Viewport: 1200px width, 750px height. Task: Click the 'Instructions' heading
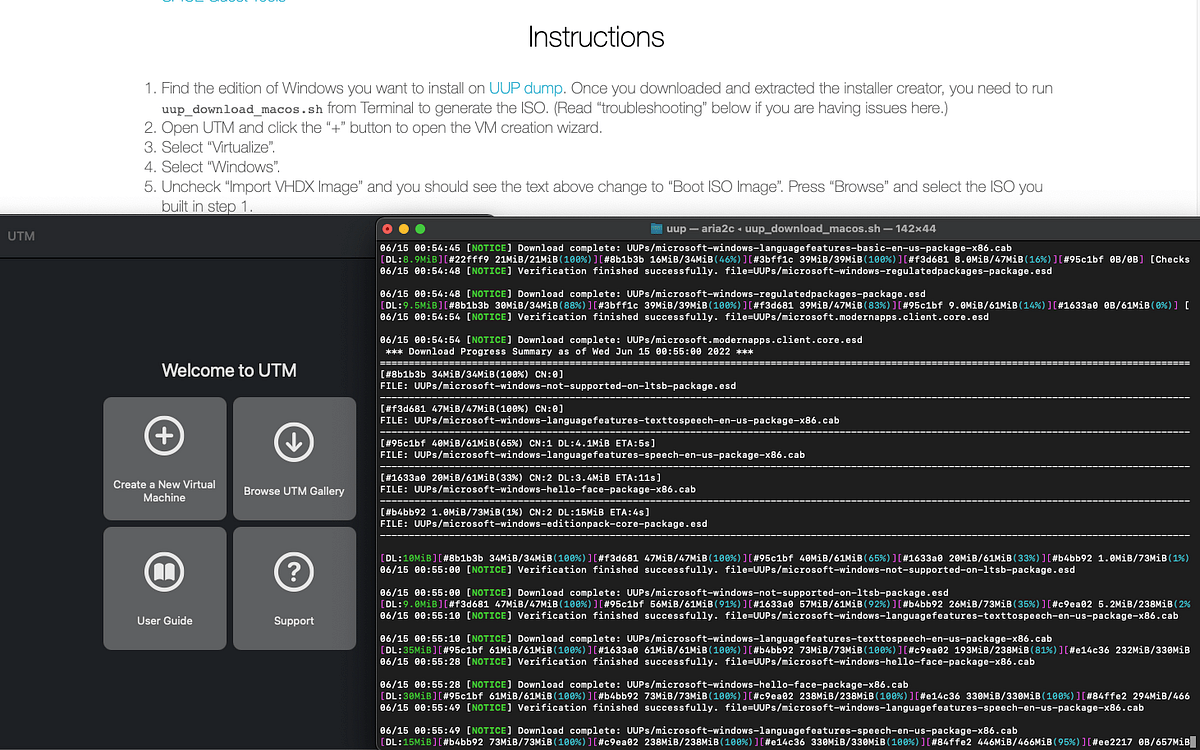coord(596,37)
